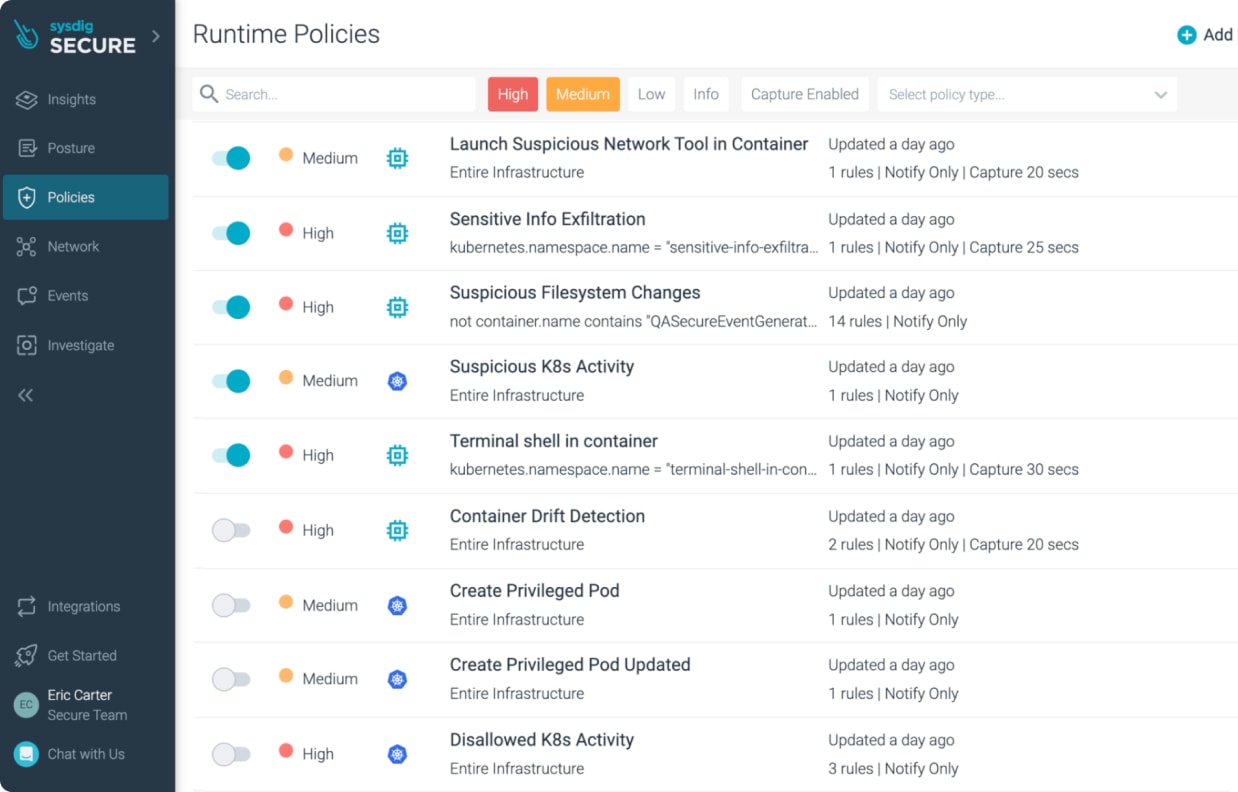Click red severity dot for Container Drift Detection
The image size is (1238, 792).
tap(286, 527)
